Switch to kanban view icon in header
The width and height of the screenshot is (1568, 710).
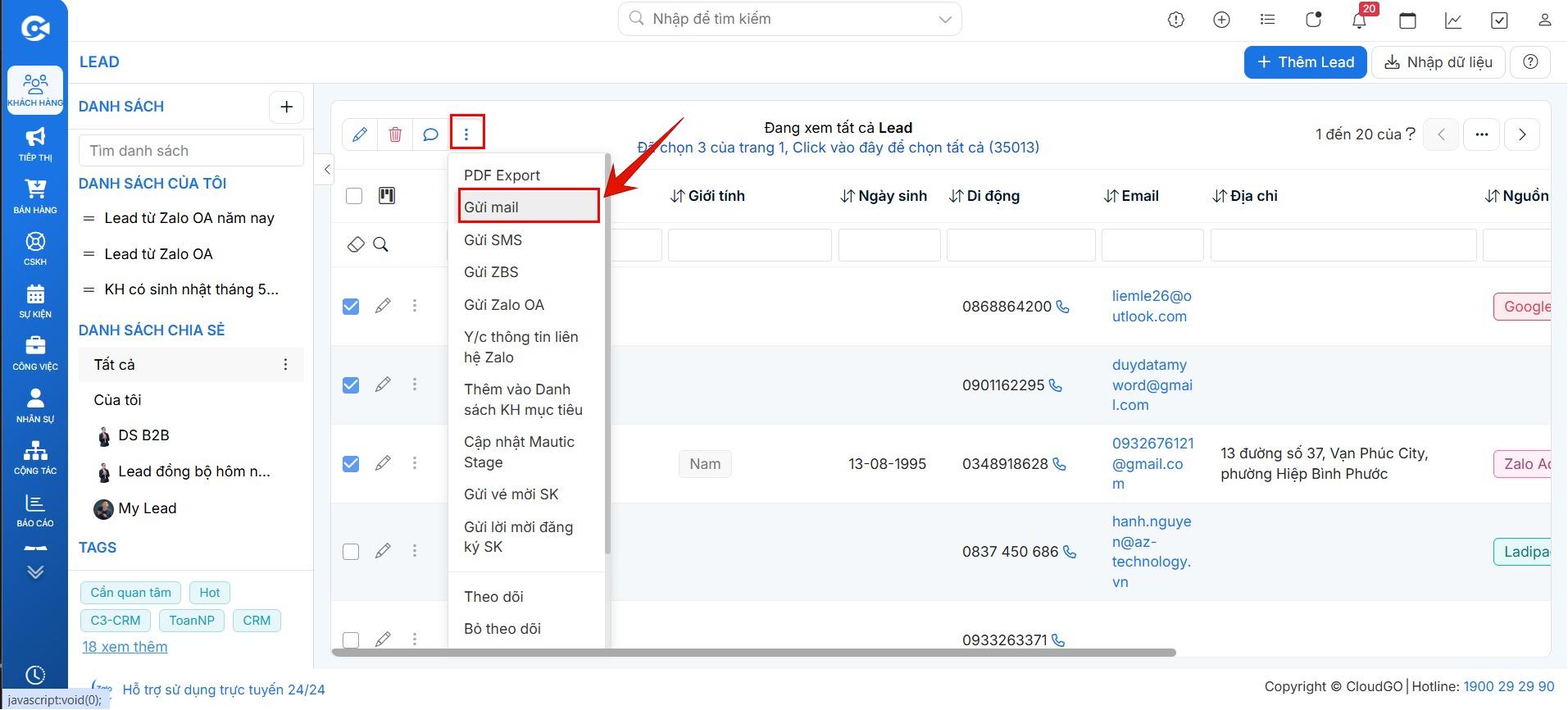pyautogui.click(x=387, y=195)
